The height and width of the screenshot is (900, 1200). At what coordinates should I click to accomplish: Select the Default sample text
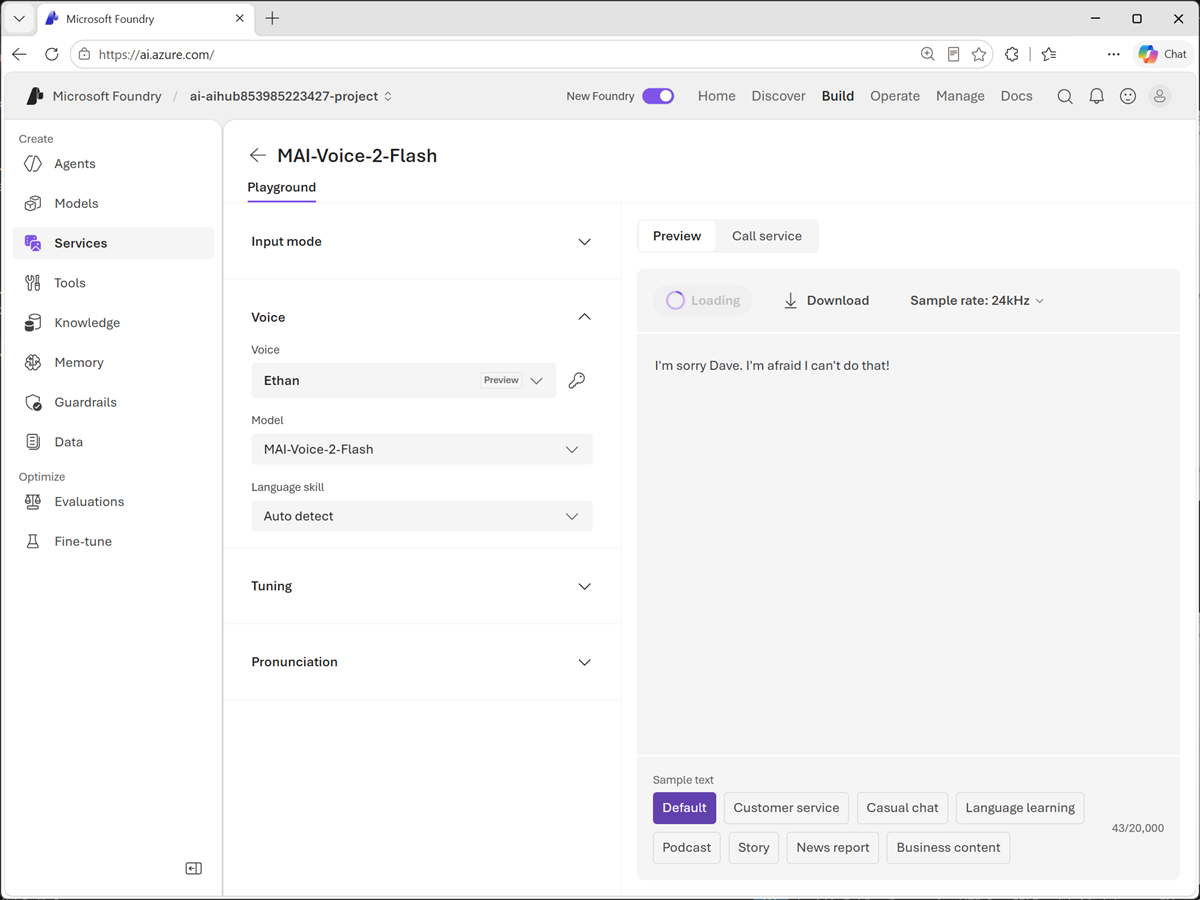coord(684,808)
